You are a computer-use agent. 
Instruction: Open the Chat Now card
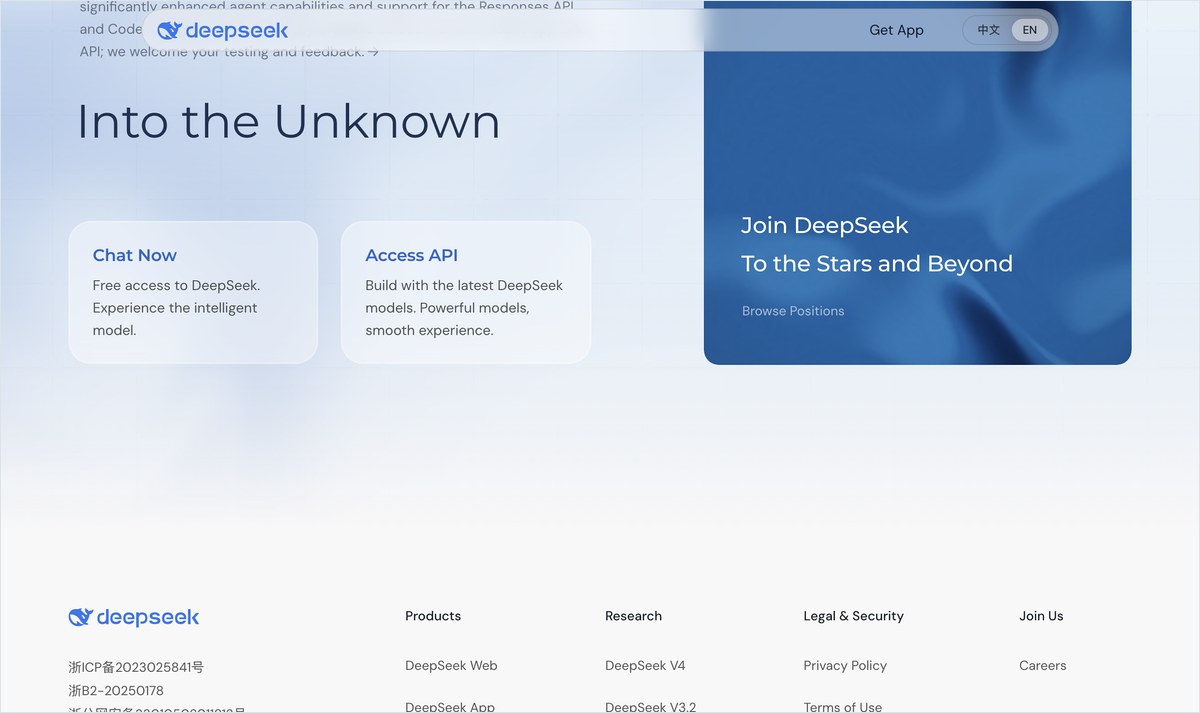(193, 292)
